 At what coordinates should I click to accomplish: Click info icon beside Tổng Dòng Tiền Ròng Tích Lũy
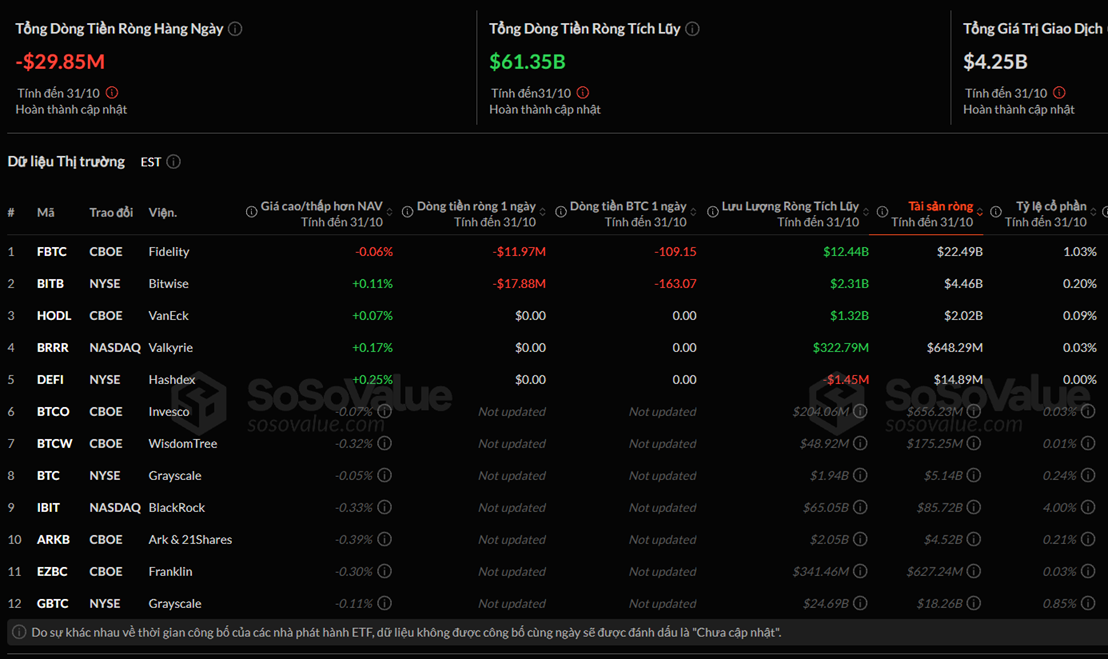(x=693, y=29)
